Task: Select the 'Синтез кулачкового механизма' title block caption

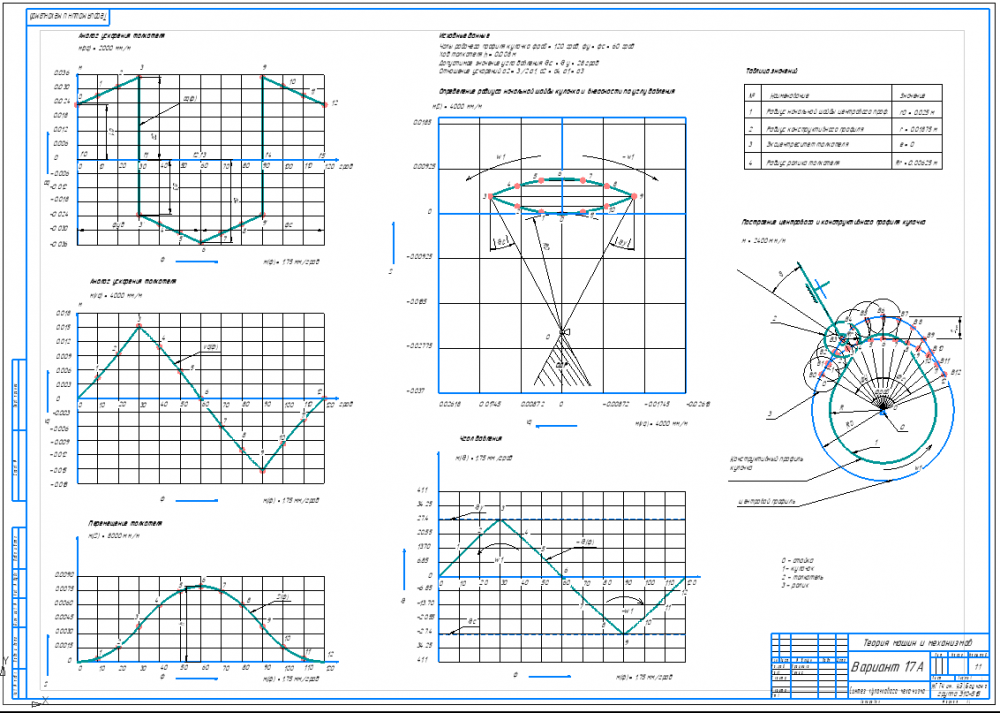Action: point(886,690)
